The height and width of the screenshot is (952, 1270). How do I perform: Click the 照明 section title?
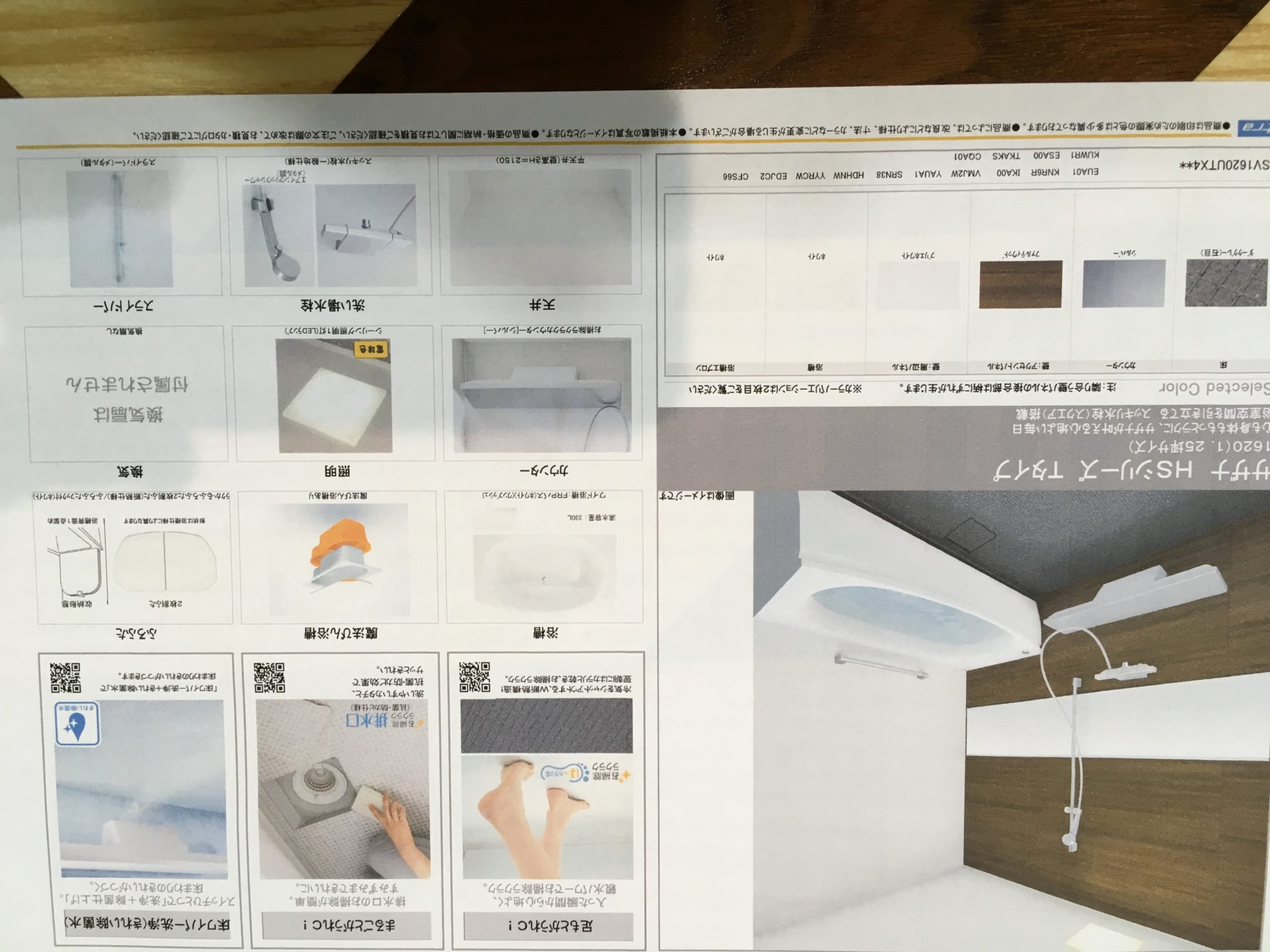[337, 472]
